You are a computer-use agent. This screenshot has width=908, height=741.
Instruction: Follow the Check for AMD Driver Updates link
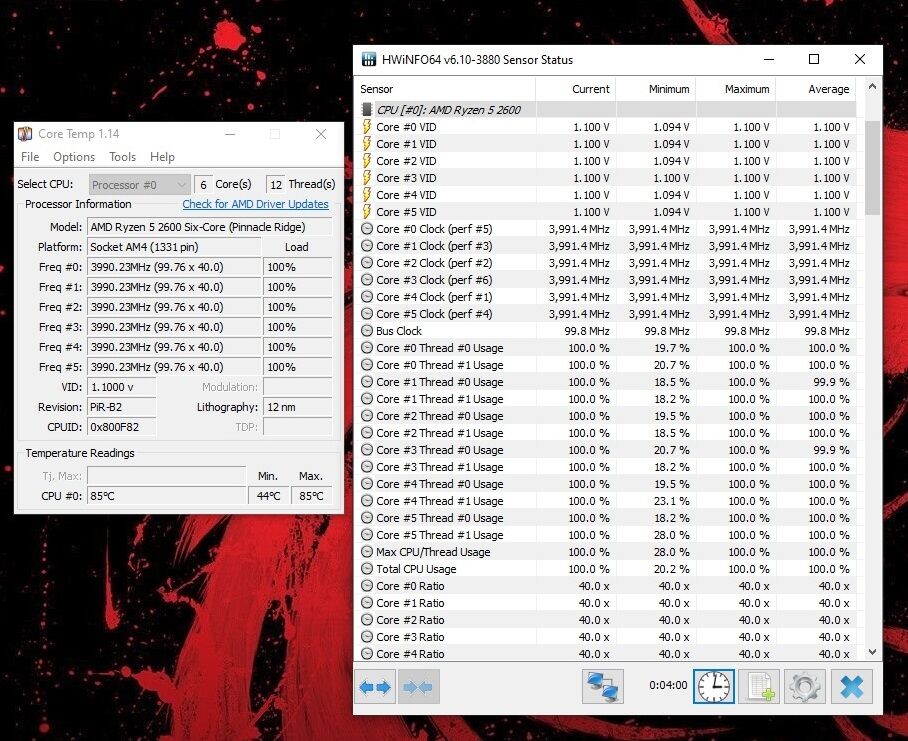click(x=255, y=204)
